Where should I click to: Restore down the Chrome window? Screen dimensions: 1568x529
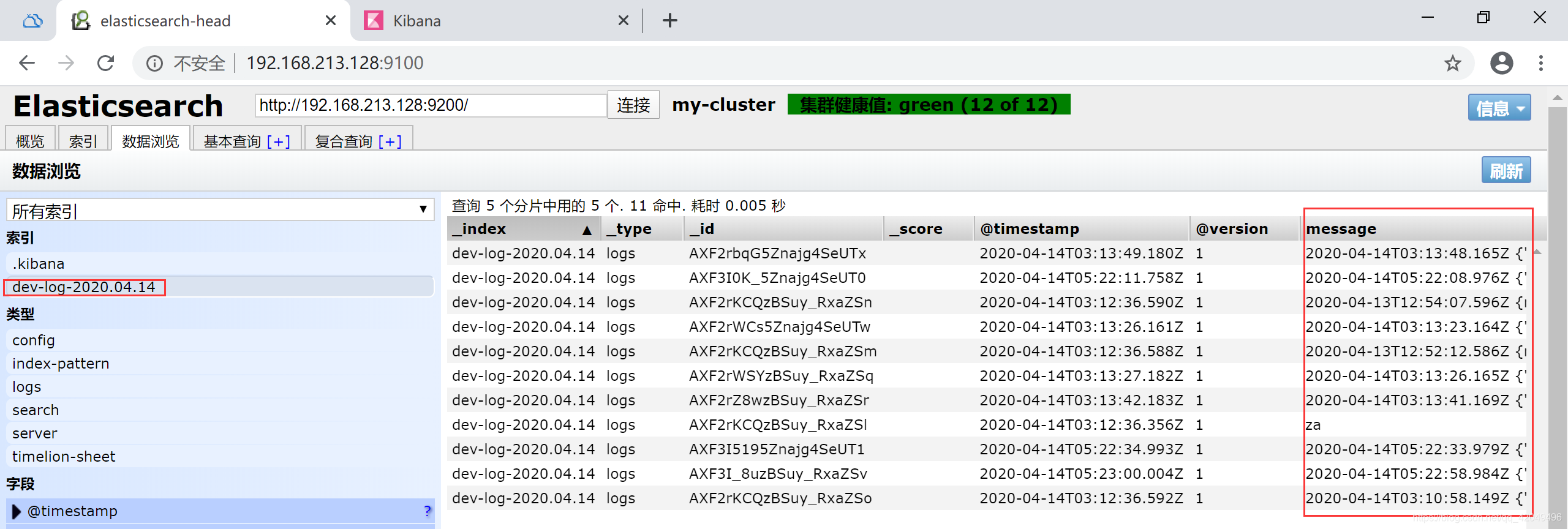tap(1483, 18)
